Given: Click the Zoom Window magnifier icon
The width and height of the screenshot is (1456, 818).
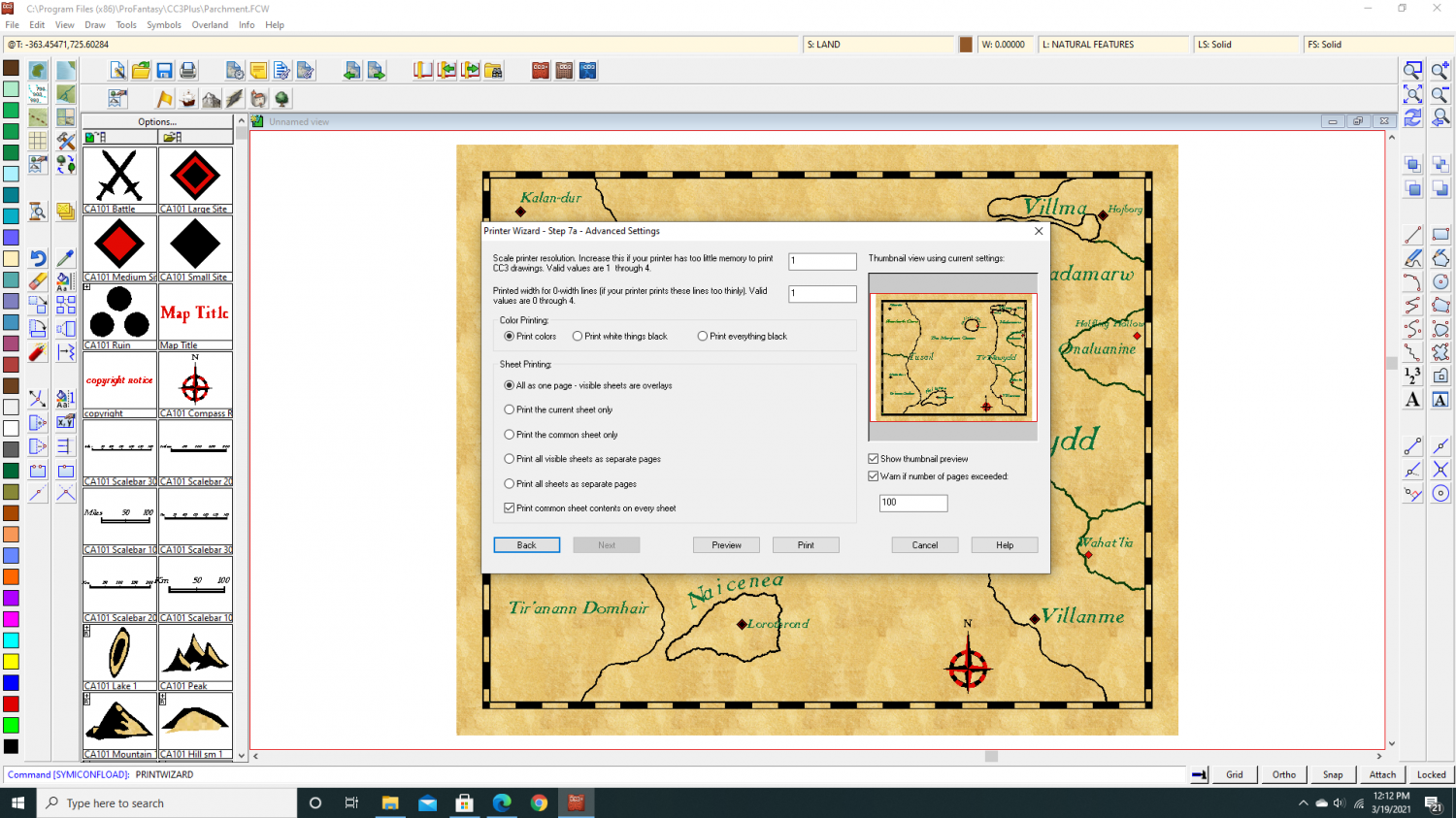Looking at the screenshot, I should (x=1413, y=71).
